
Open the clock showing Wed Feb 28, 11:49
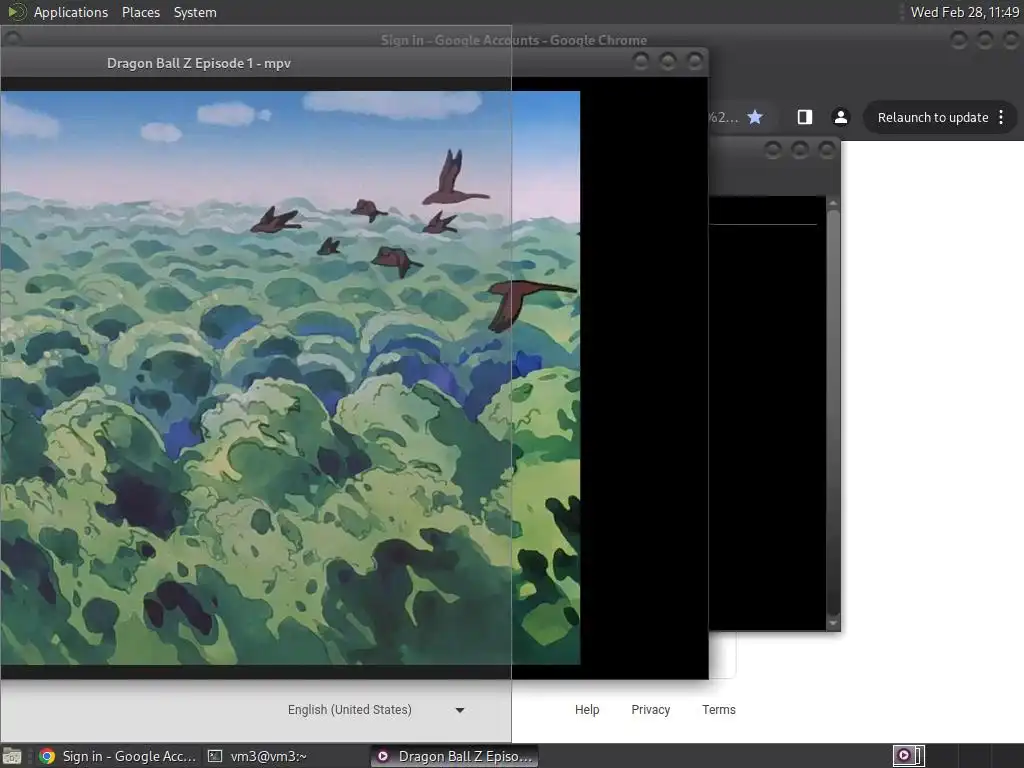pos(965,12)
